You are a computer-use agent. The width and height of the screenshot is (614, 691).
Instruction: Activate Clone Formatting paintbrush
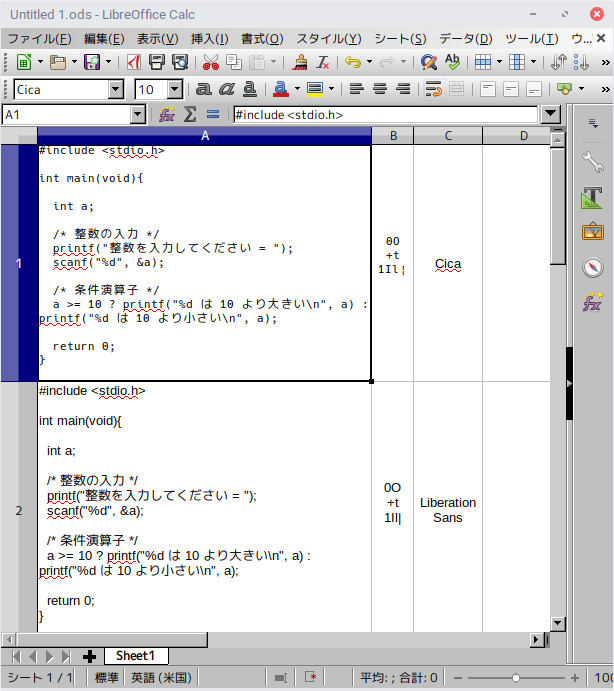click(300, 62)
